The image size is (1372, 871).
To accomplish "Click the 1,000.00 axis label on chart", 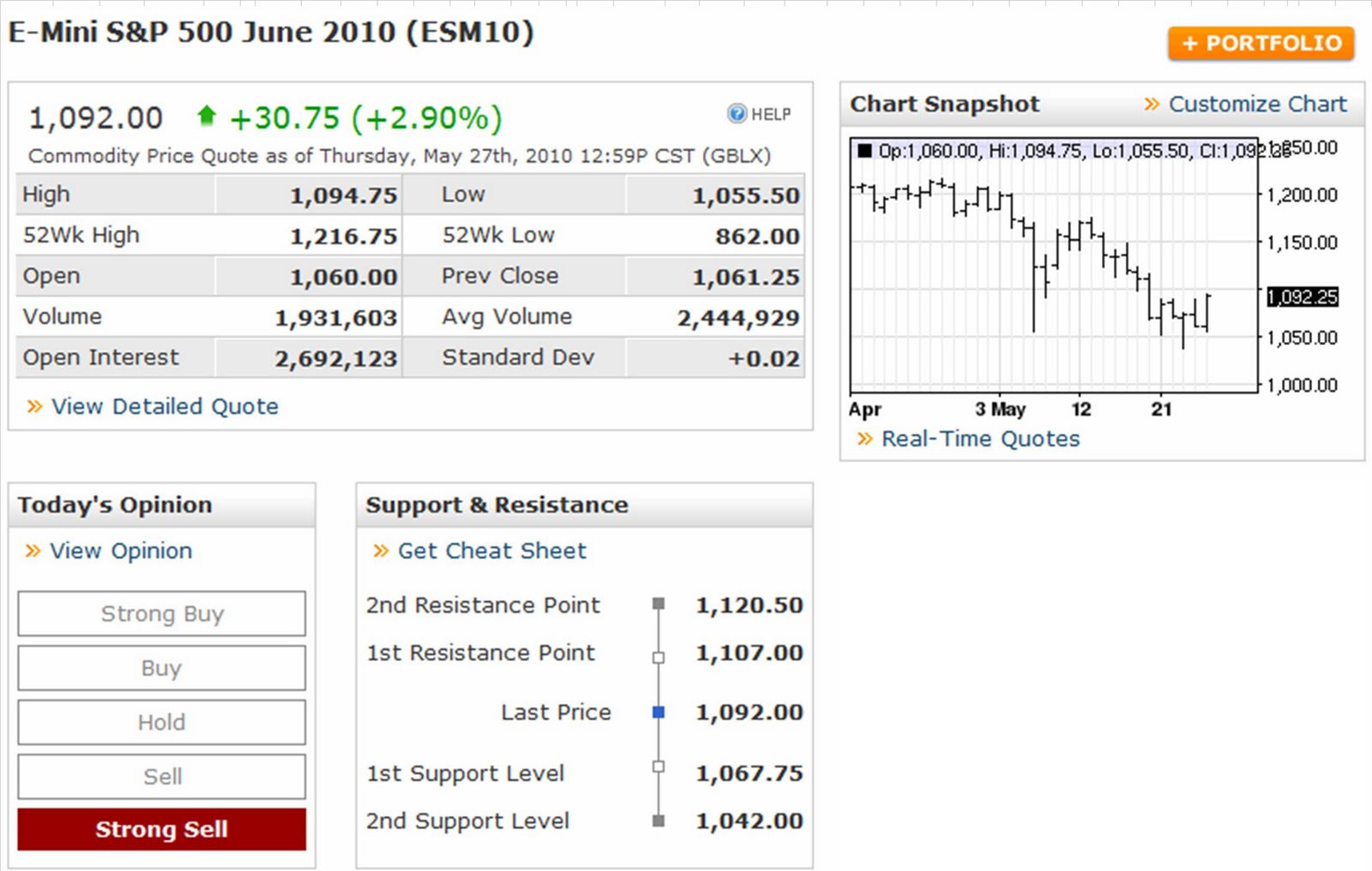I will click(1303, 386).
